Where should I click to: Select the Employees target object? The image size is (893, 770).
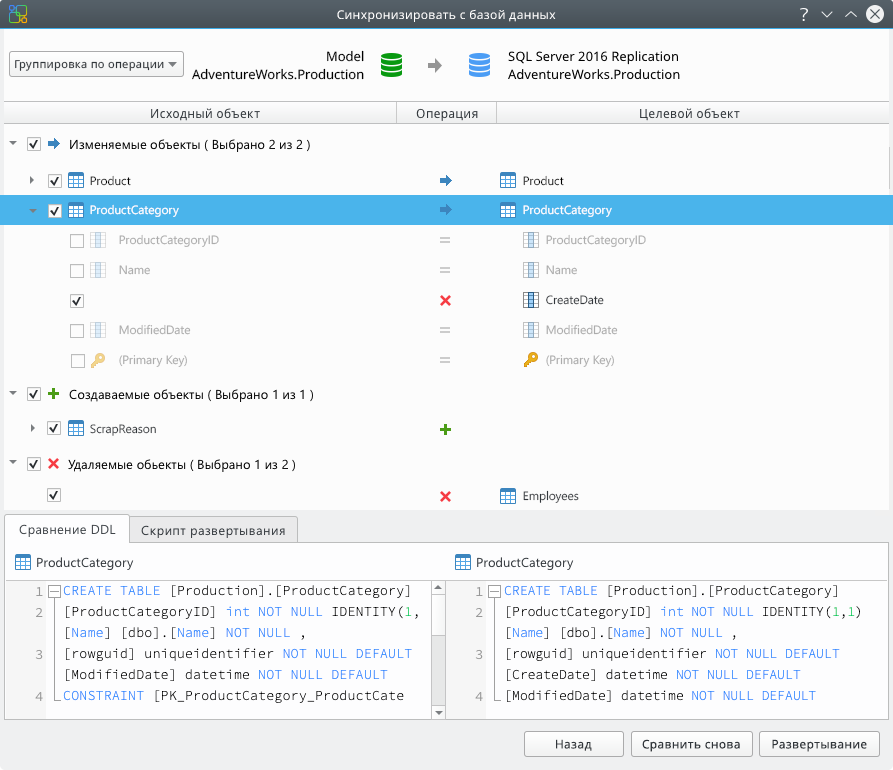click(550, 496)
